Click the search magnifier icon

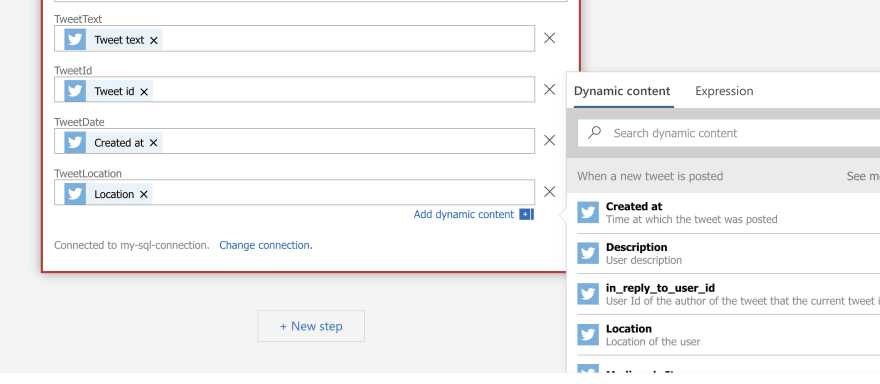pyautogui.click(x=594, y=132)
